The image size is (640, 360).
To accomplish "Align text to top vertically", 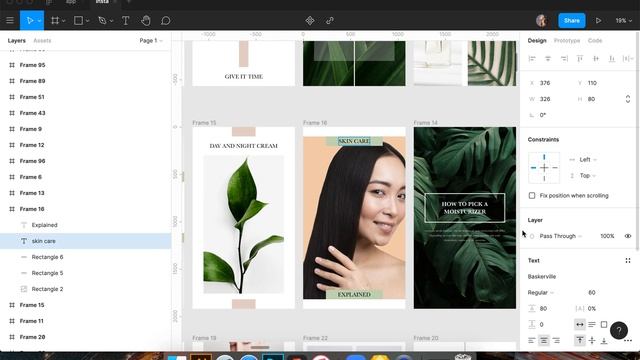I will [x=580, y=340].
